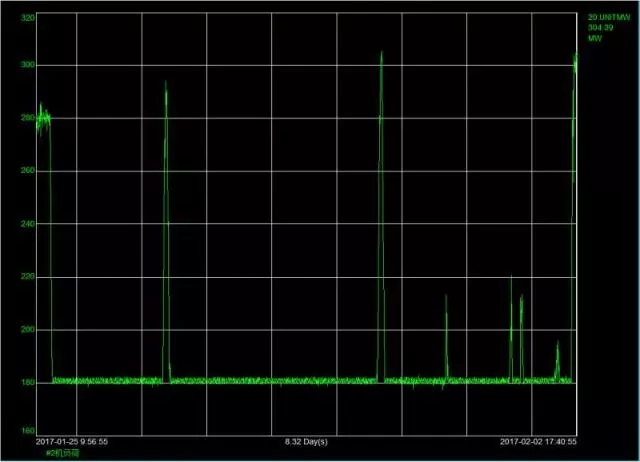Screen dimensions: 640x462
Task: Click the MW engineering unit label
Action: (x=594, y=38)
